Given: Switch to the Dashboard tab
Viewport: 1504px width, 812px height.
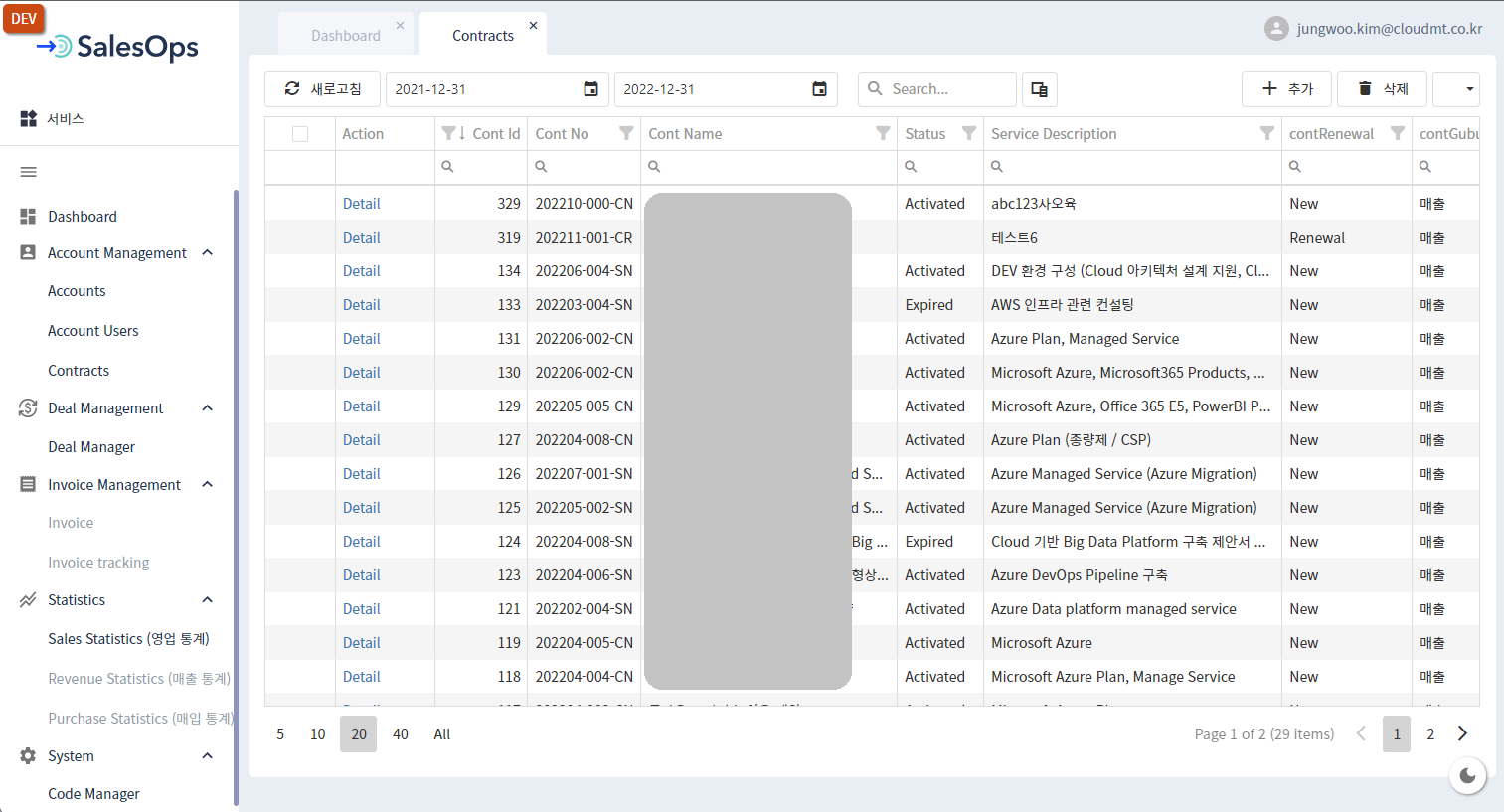Looking at the screenshot, I should pyautogui.click(x=346, y=35).
